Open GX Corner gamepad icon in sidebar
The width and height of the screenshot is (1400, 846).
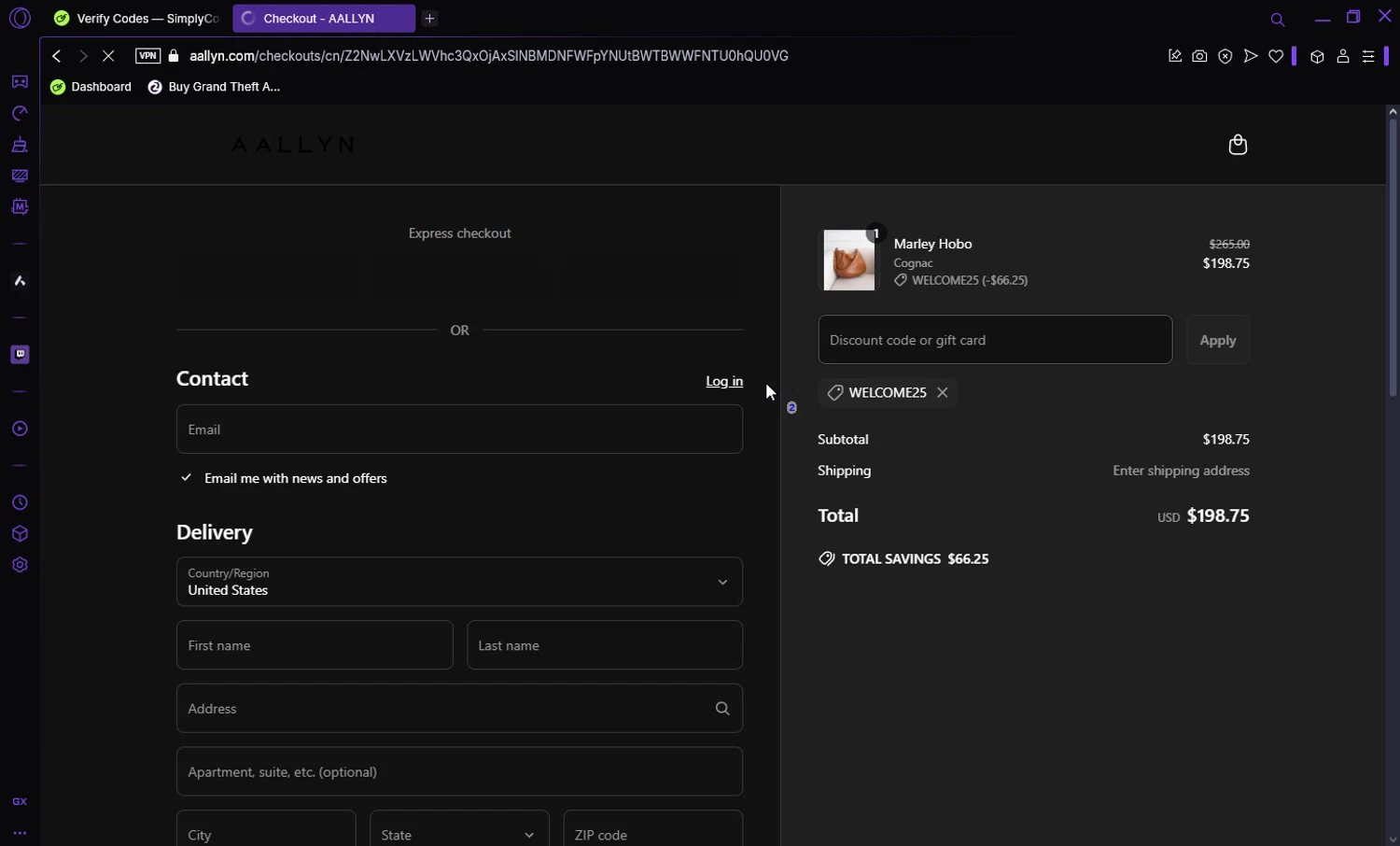(x=20, y=82)
